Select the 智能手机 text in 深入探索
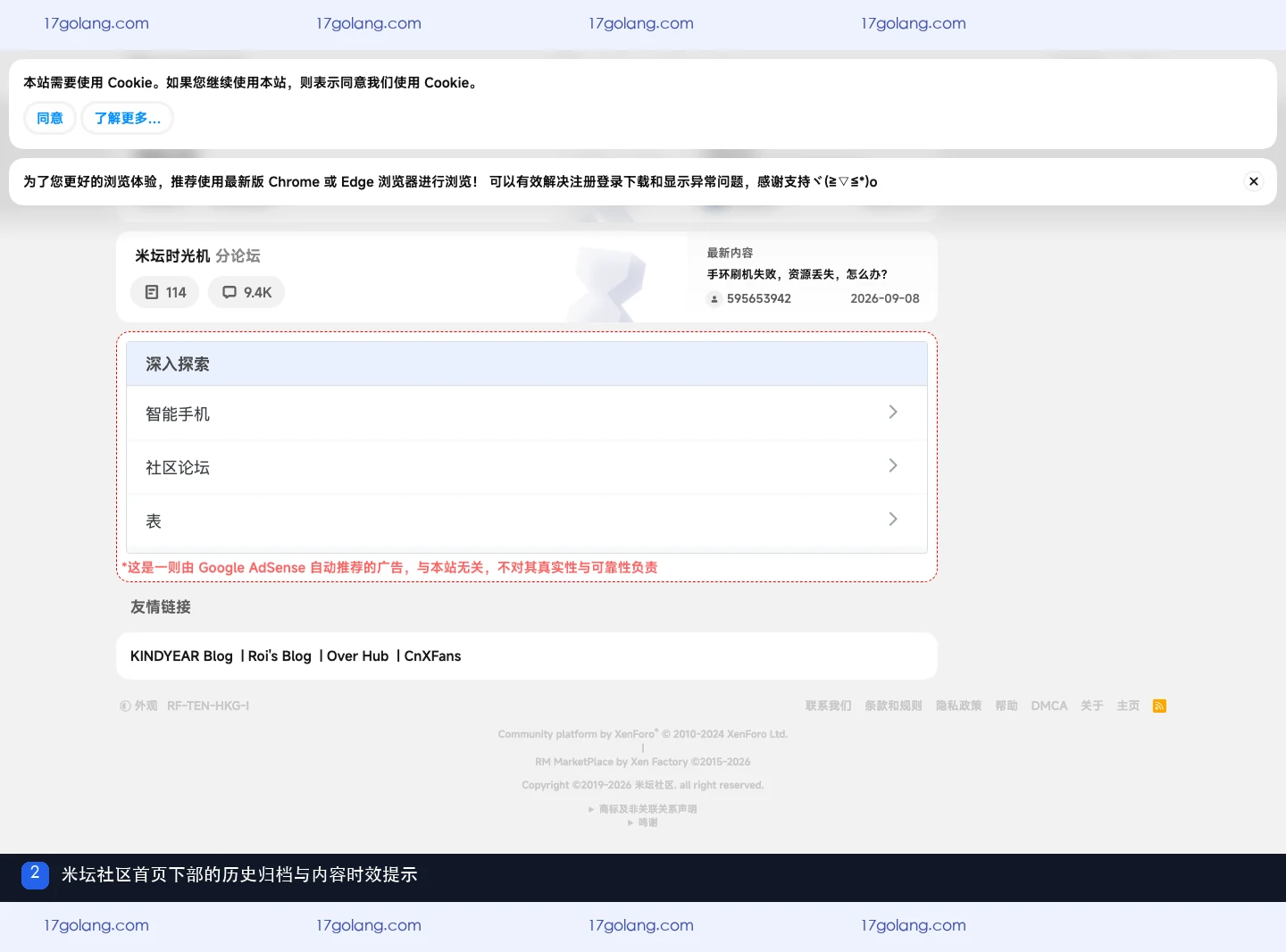Image resolution: width=1286 pixels, height=952 pixels. (178, 413)
